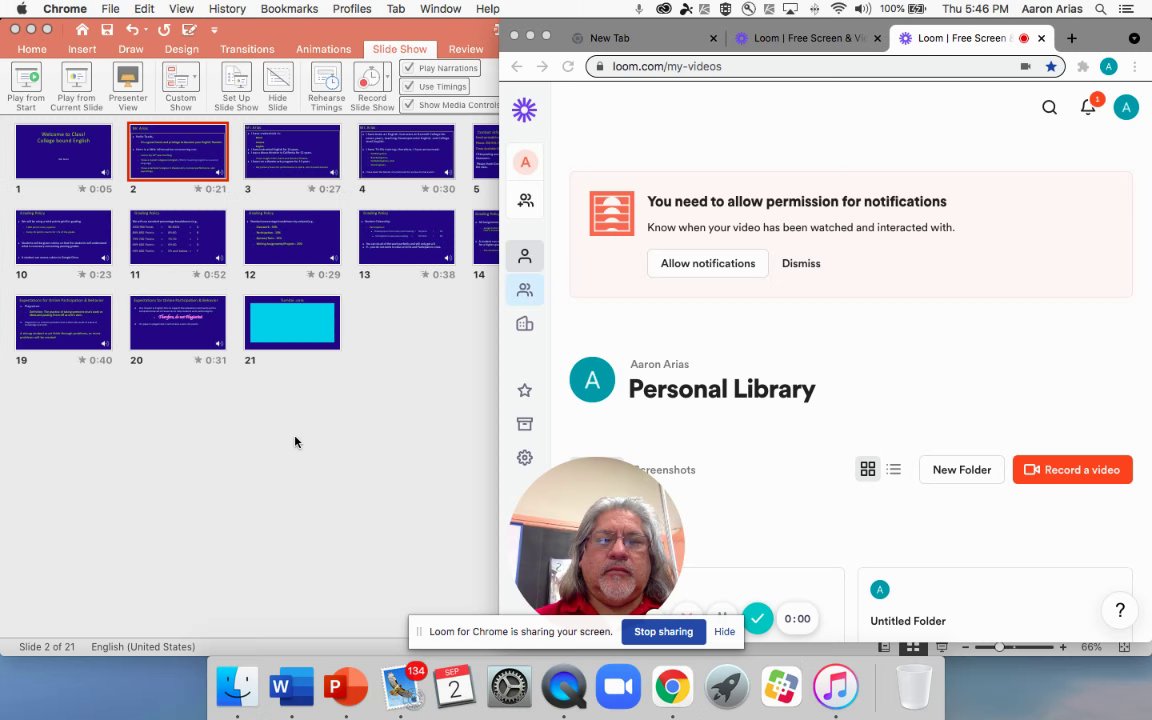Expand Record Slide Show dropdown arrow
The width and height of the screenshot is (1152, 720).
coord(387,76)
